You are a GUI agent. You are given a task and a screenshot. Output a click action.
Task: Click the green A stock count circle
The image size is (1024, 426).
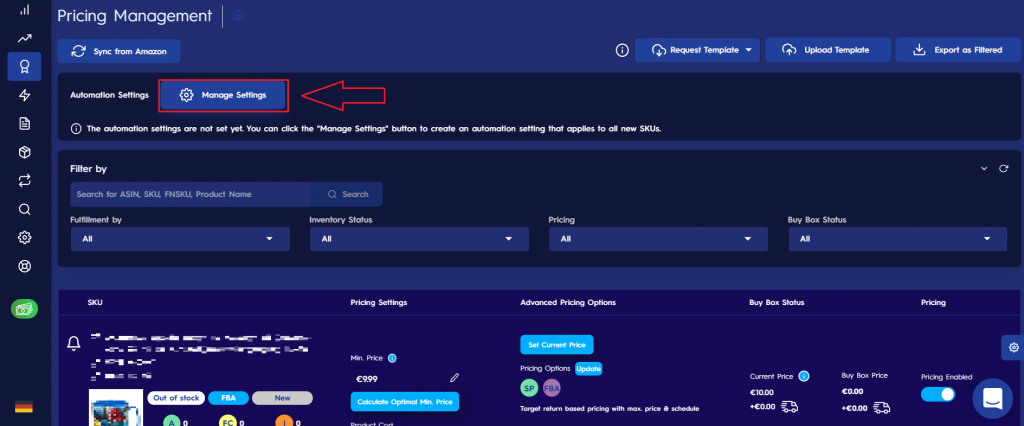click(171, 422)
